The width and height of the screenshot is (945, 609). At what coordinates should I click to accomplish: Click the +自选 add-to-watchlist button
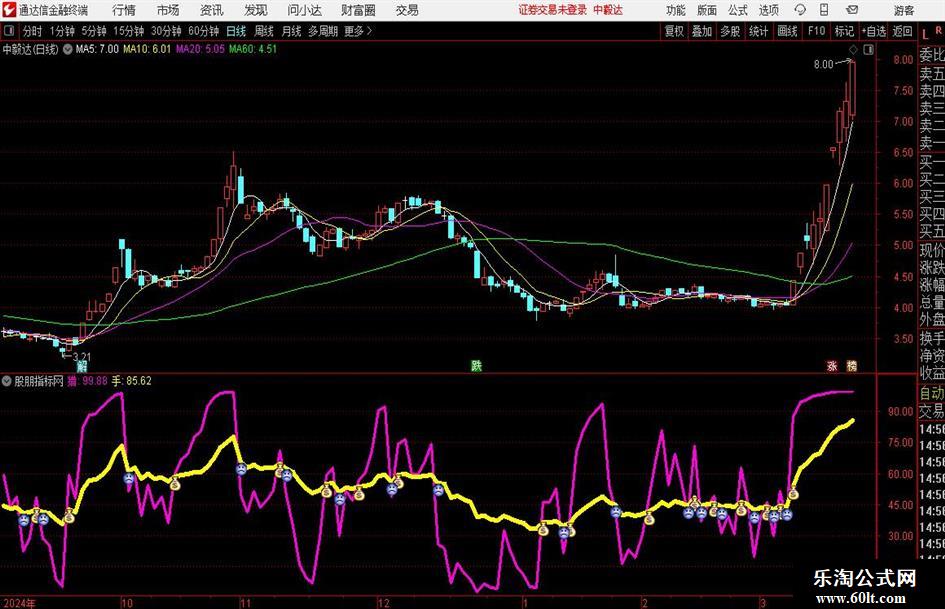pyautogui.click(x=873, y=31)
